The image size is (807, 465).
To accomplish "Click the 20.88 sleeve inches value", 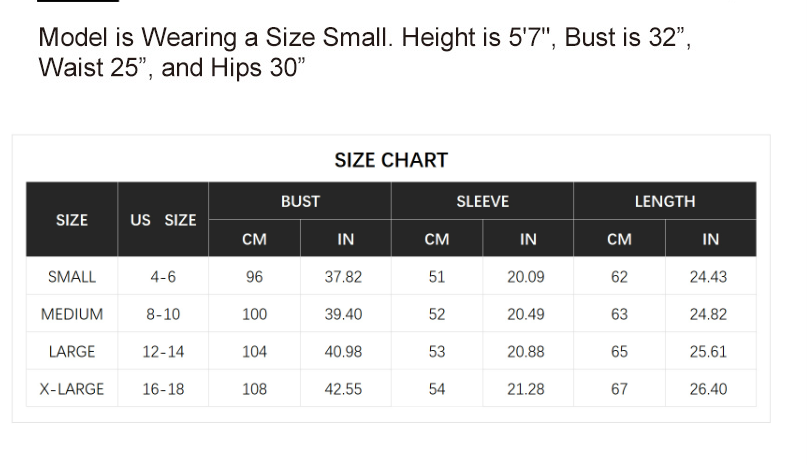I will click(x=526, y=352).
